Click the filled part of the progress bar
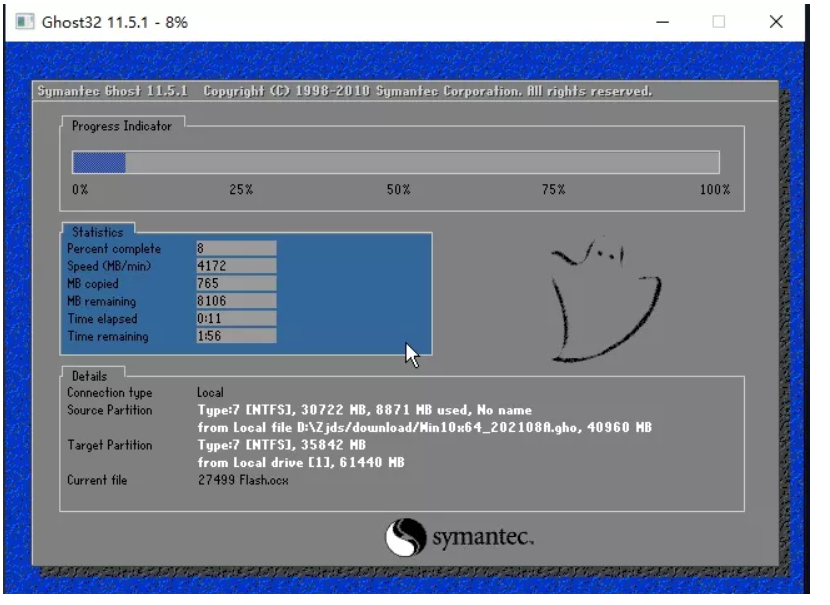 (99, 162)
